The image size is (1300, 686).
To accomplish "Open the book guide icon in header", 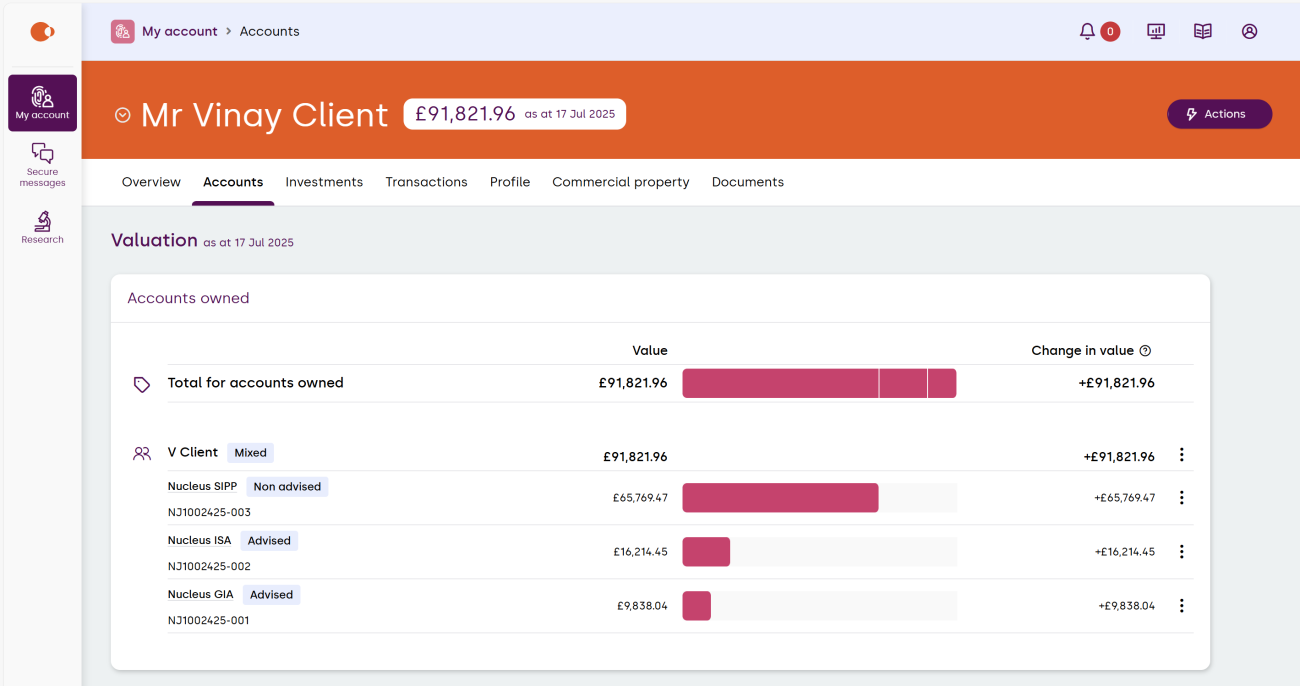I will (x=1203, y=31).
